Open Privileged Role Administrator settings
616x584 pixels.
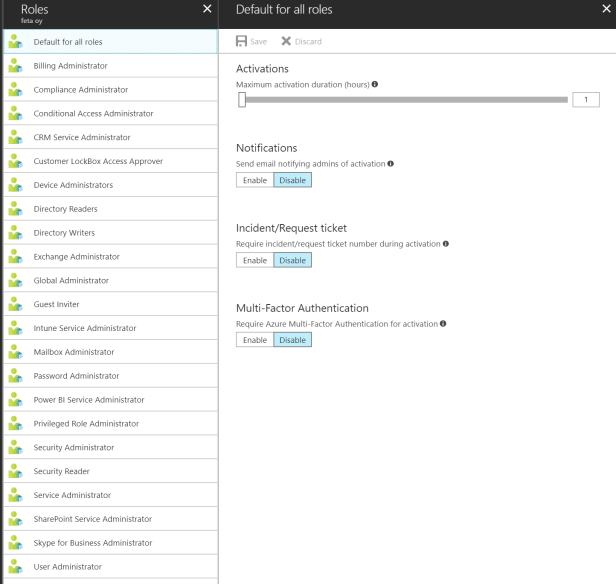(x=86, y=424)
